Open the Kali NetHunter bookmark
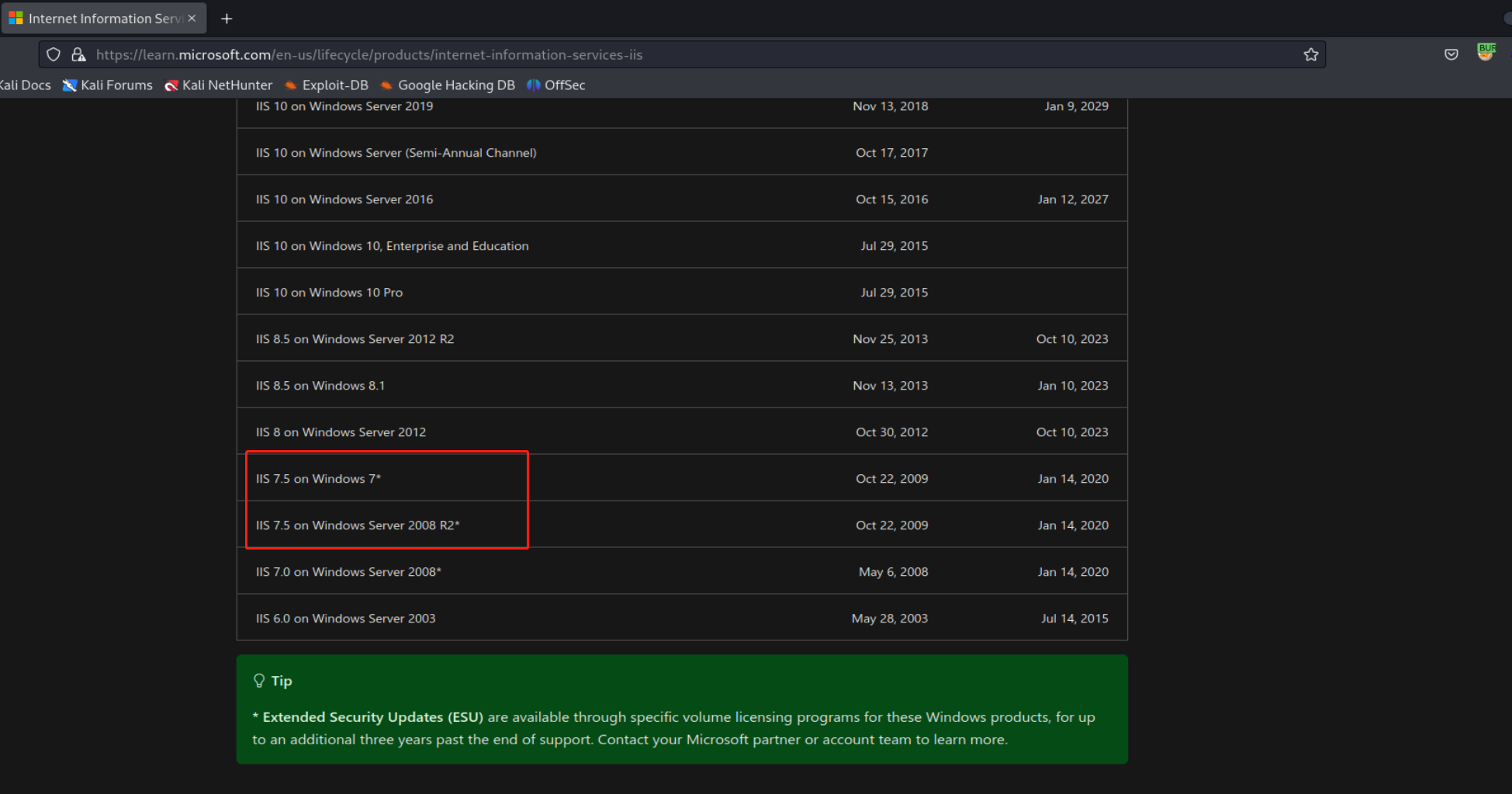Image resolution: width=1512 pixels, height=794 pixels. (x=219, y=85)
